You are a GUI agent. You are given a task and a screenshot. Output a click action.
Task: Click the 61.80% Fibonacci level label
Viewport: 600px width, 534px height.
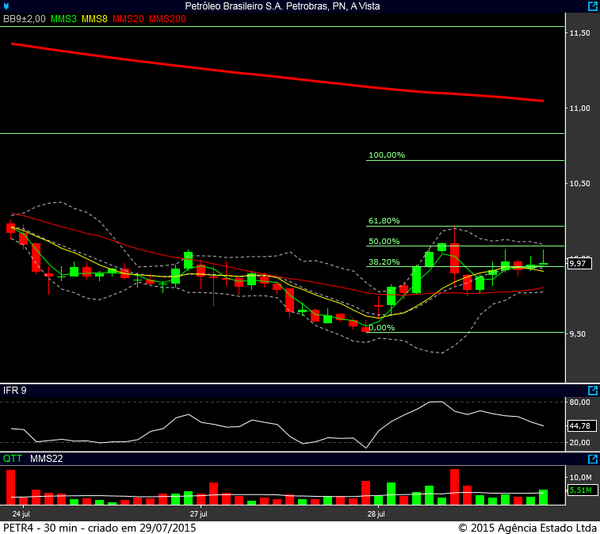[x=384, y=221]
